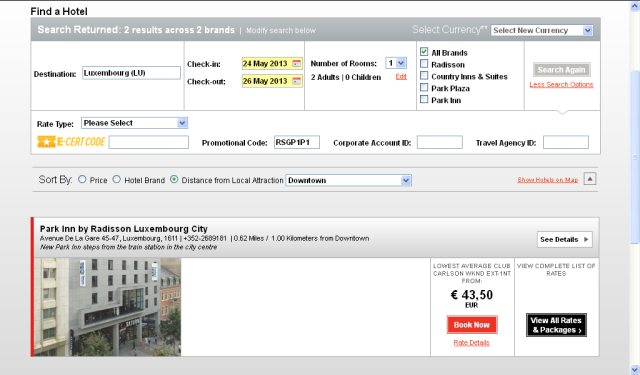The width and height of the screenshot is (640, 375).
Task: Select Distance from Local Attraction sorting
Action: tap(174, 179)
